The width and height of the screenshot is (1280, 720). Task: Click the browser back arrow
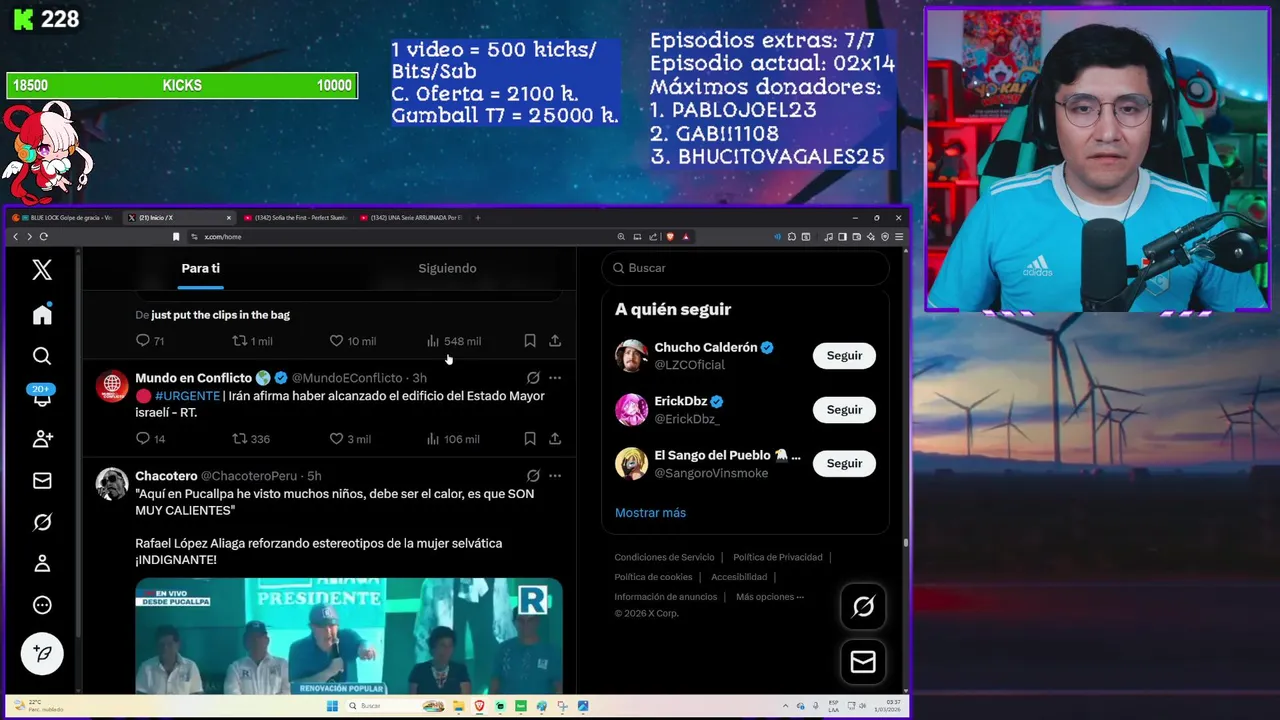coord(15,237)
